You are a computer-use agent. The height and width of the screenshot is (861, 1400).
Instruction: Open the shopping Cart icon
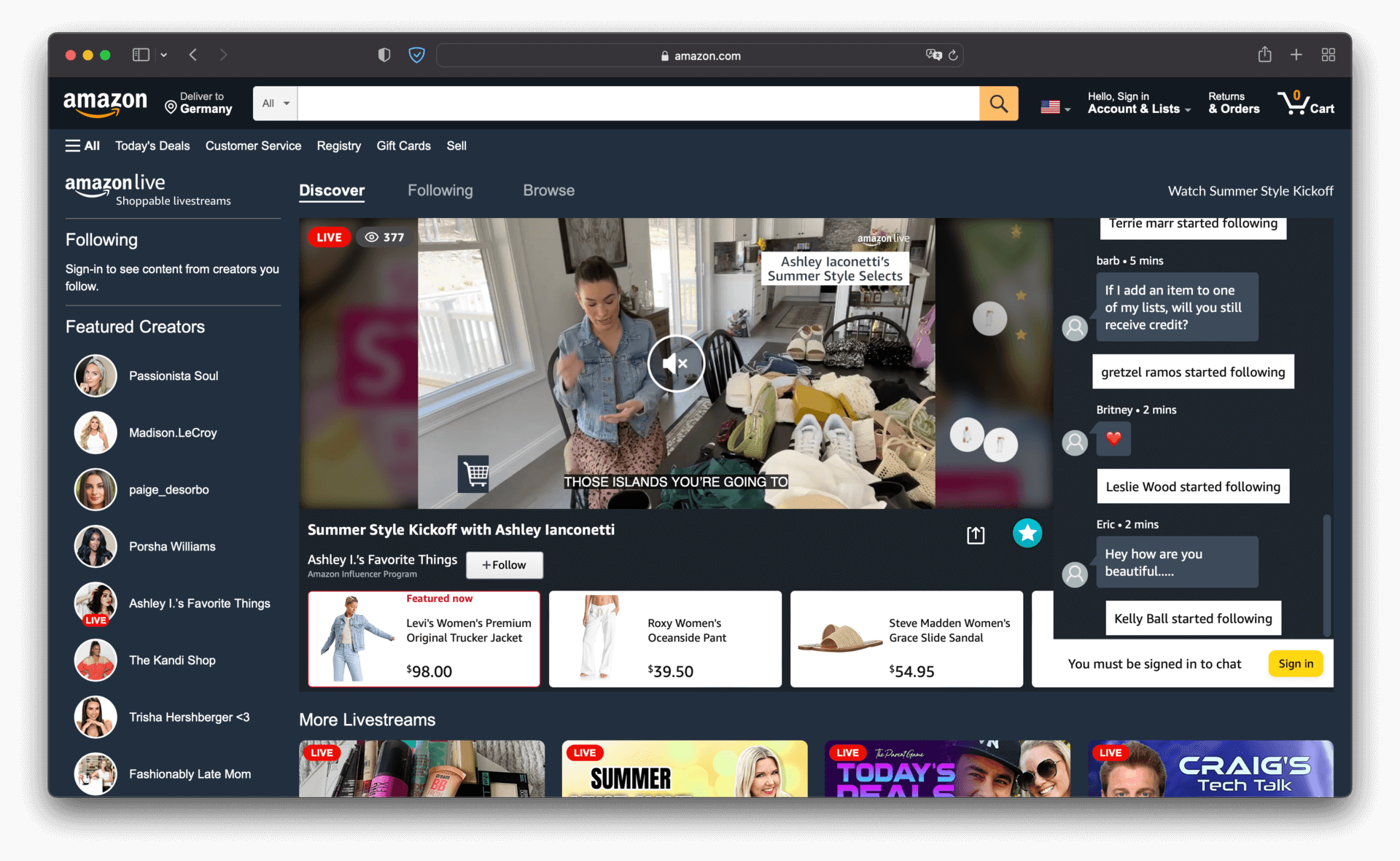pos(1306,103)
